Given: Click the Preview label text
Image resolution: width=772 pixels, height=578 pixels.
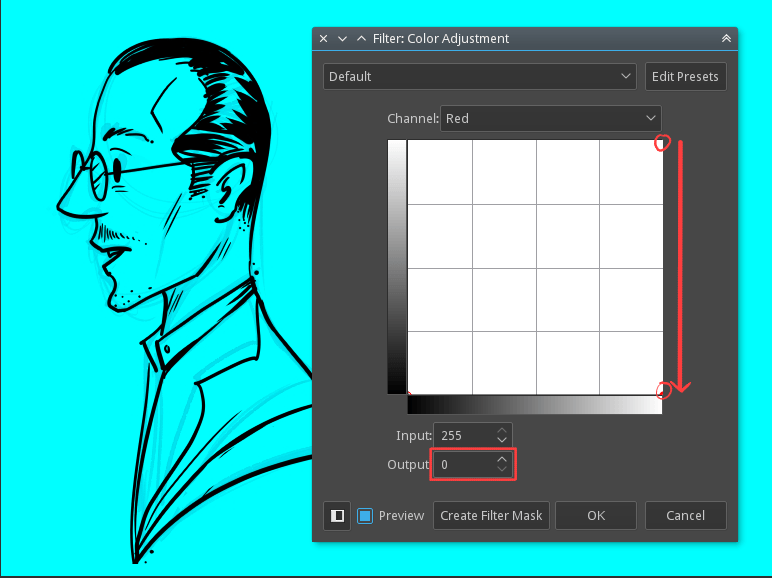Looking at the screenshot, I should point(401,515).
